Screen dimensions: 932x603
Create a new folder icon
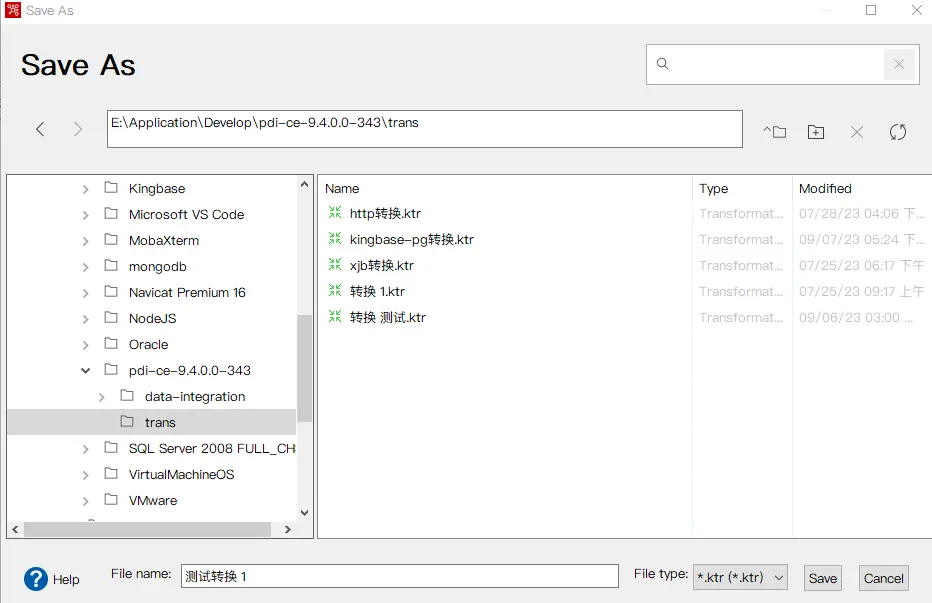click(816, 132)
